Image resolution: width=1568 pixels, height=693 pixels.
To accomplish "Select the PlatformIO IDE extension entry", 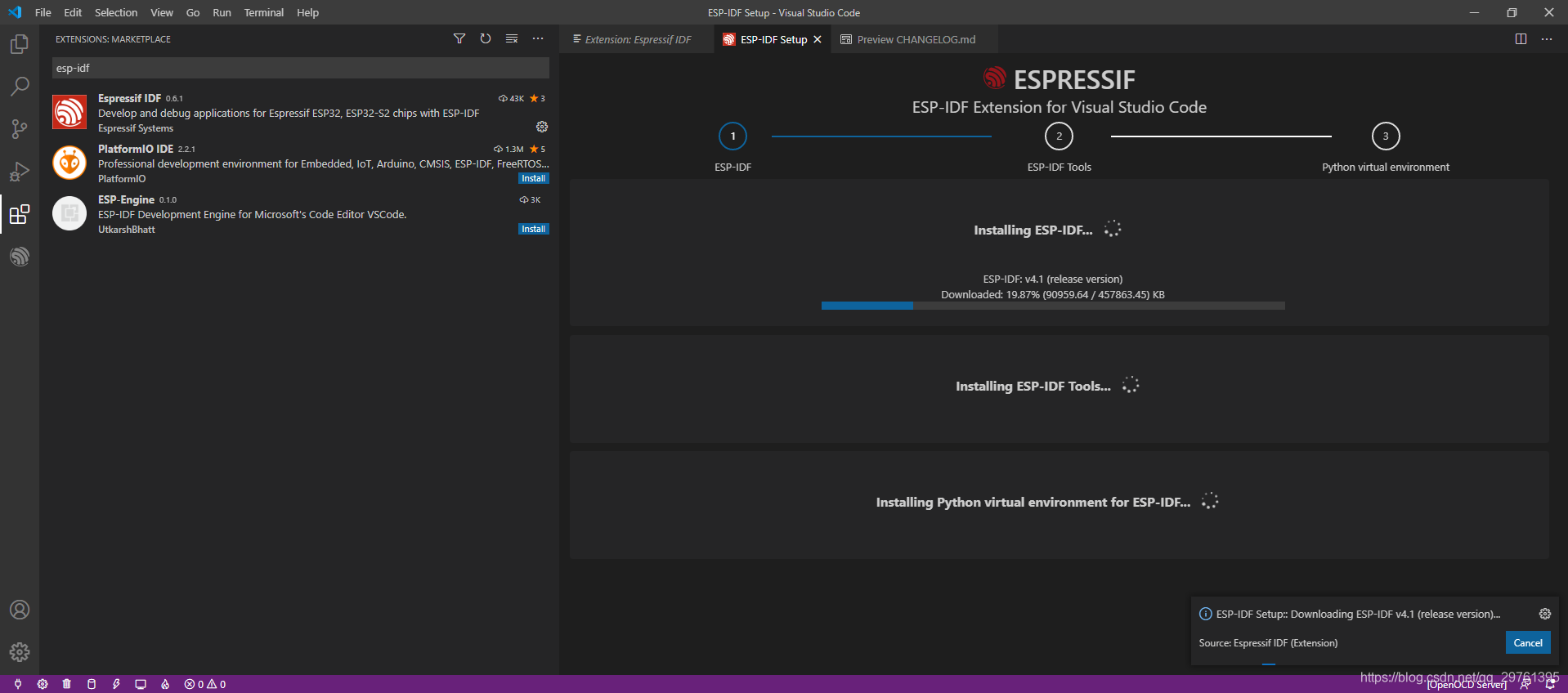I will 299,163.
